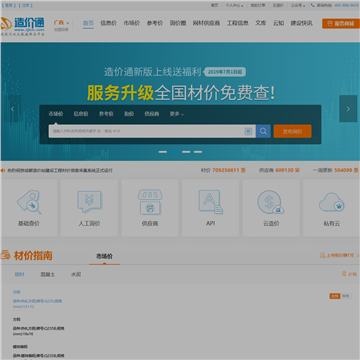
Task: Click the orange 服务商城 button
Action: 341,24
